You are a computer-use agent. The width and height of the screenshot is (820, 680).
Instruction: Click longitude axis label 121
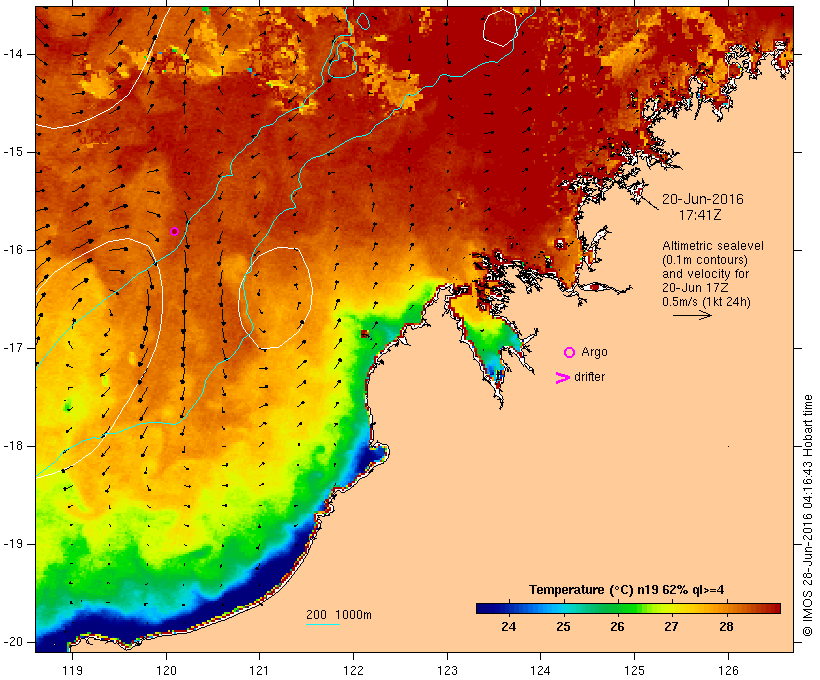(259, 671)
